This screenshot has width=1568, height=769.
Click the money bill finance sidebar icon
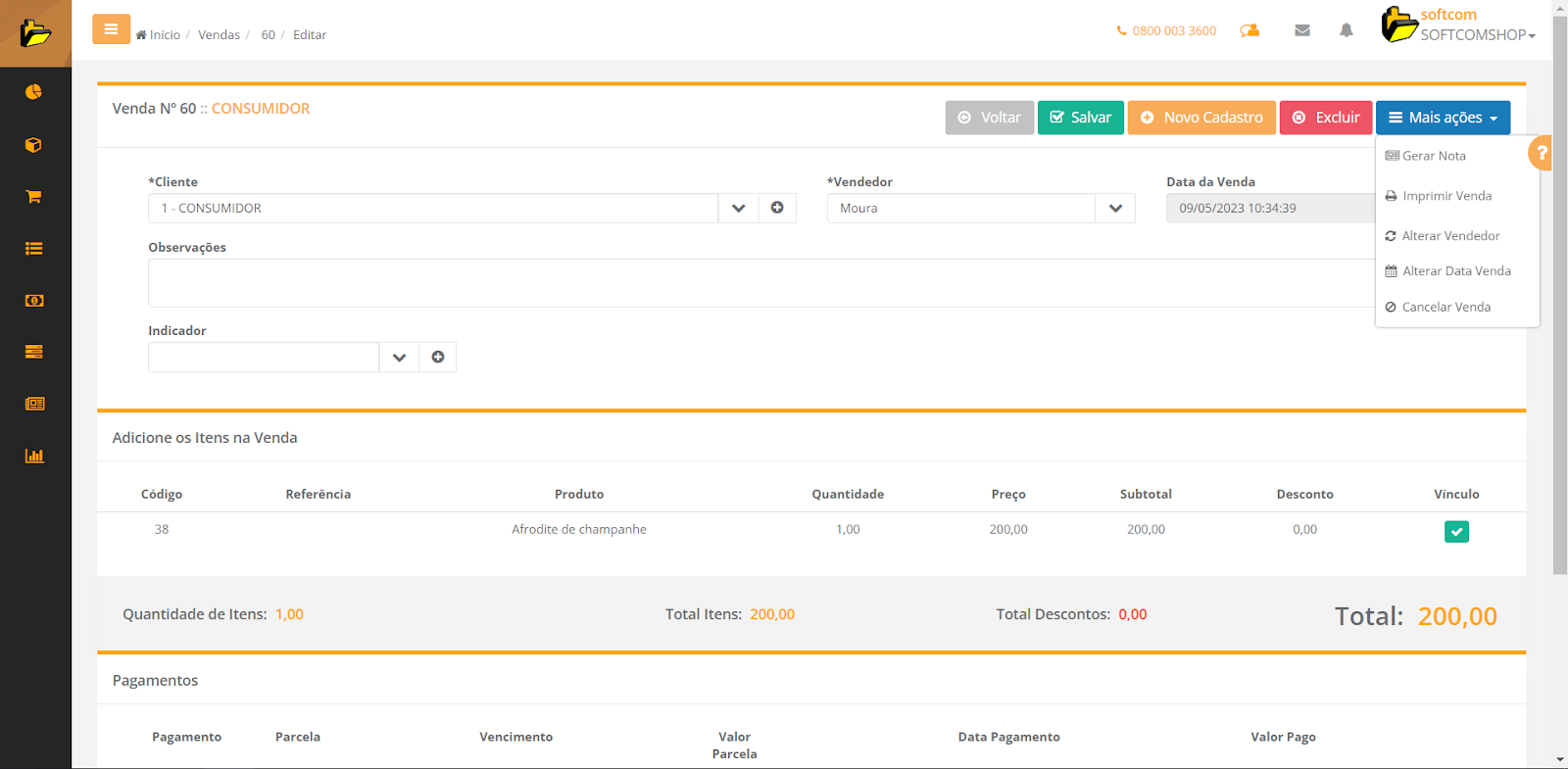coord(33,301)
